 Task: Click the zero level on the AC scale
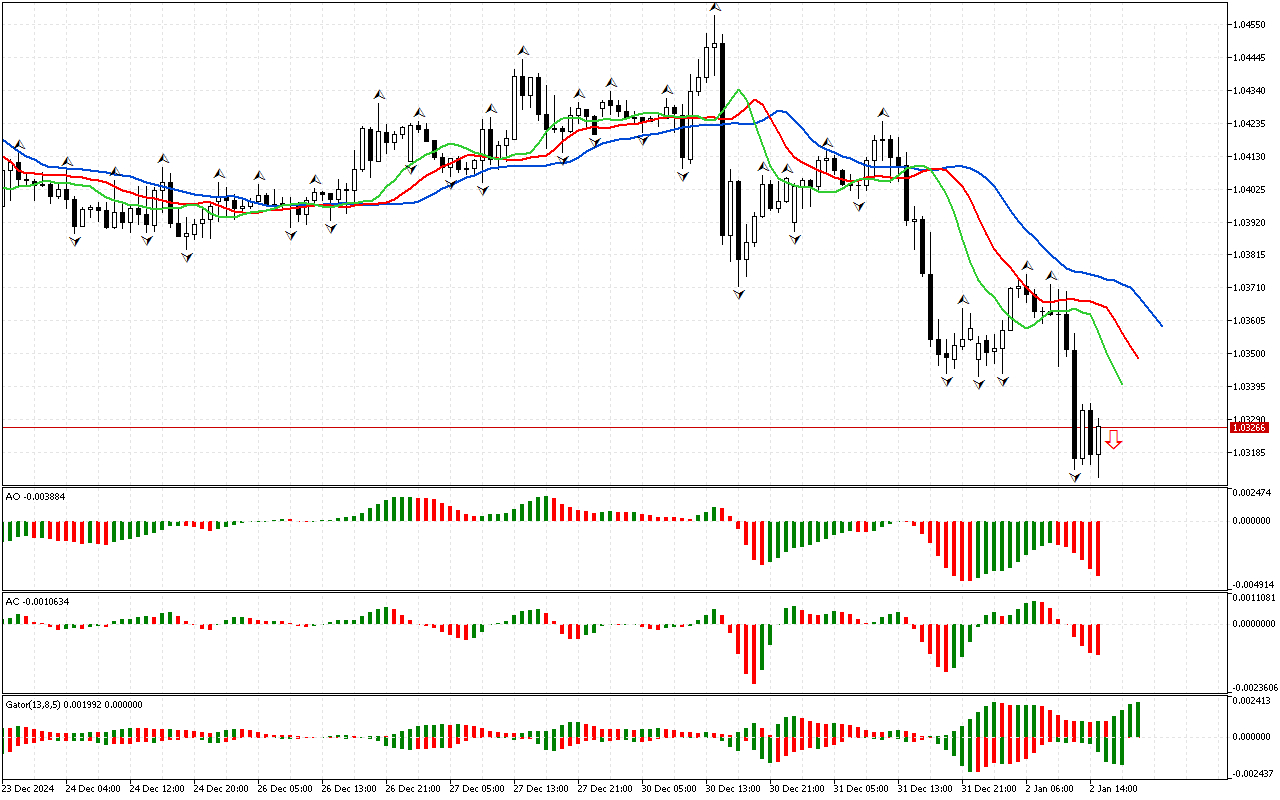click(x=1252, y=623)
